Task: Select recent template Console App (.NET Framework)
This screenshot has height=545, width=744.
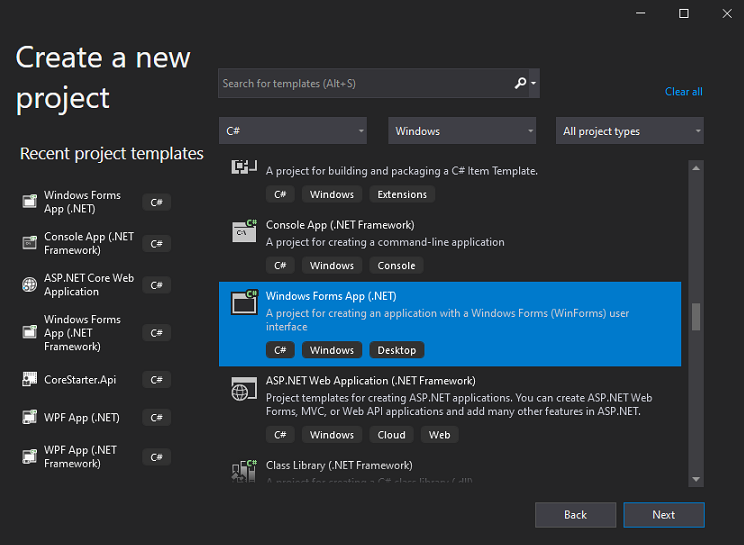Action: tap(89, 243)
